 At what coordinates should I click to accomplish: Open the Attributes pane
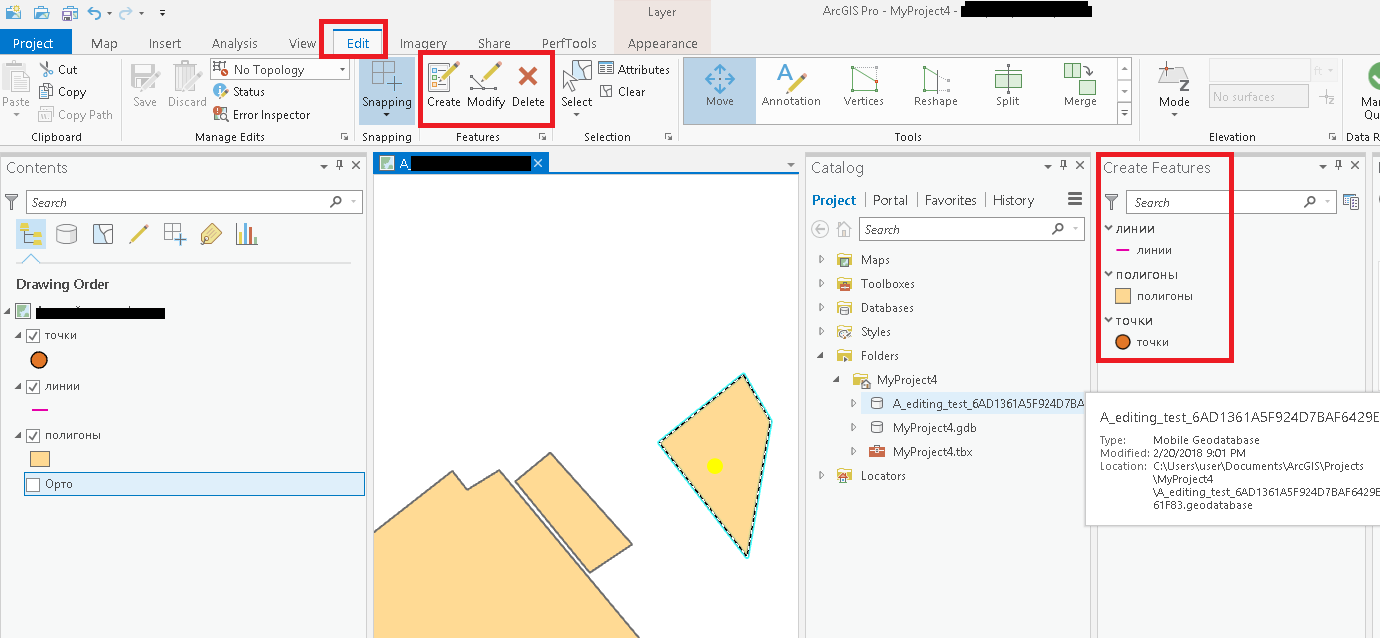click(634, 69)
